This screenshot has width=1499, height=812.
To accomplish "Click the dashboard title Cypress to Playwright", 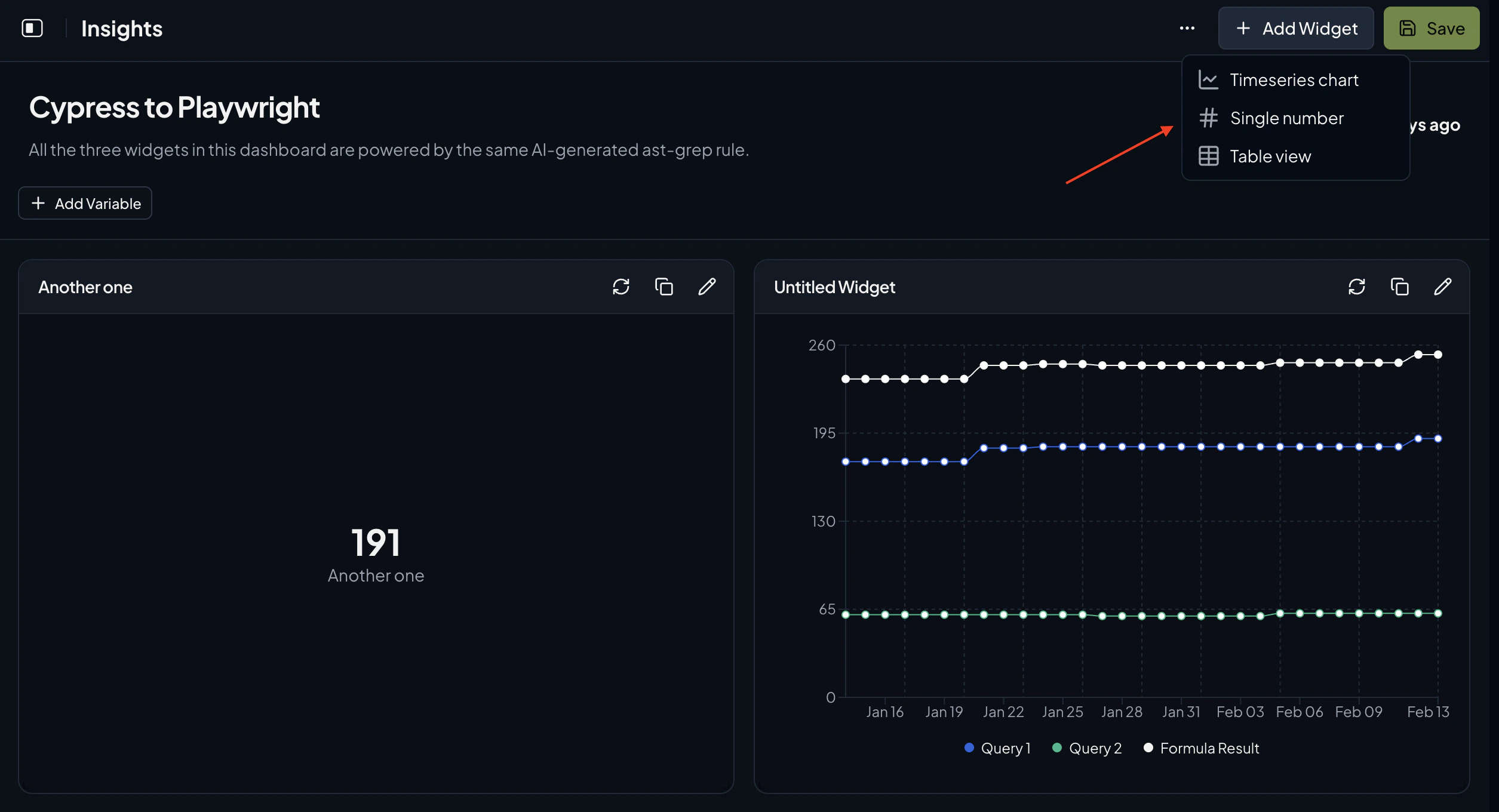I will [x=174, y=107].
